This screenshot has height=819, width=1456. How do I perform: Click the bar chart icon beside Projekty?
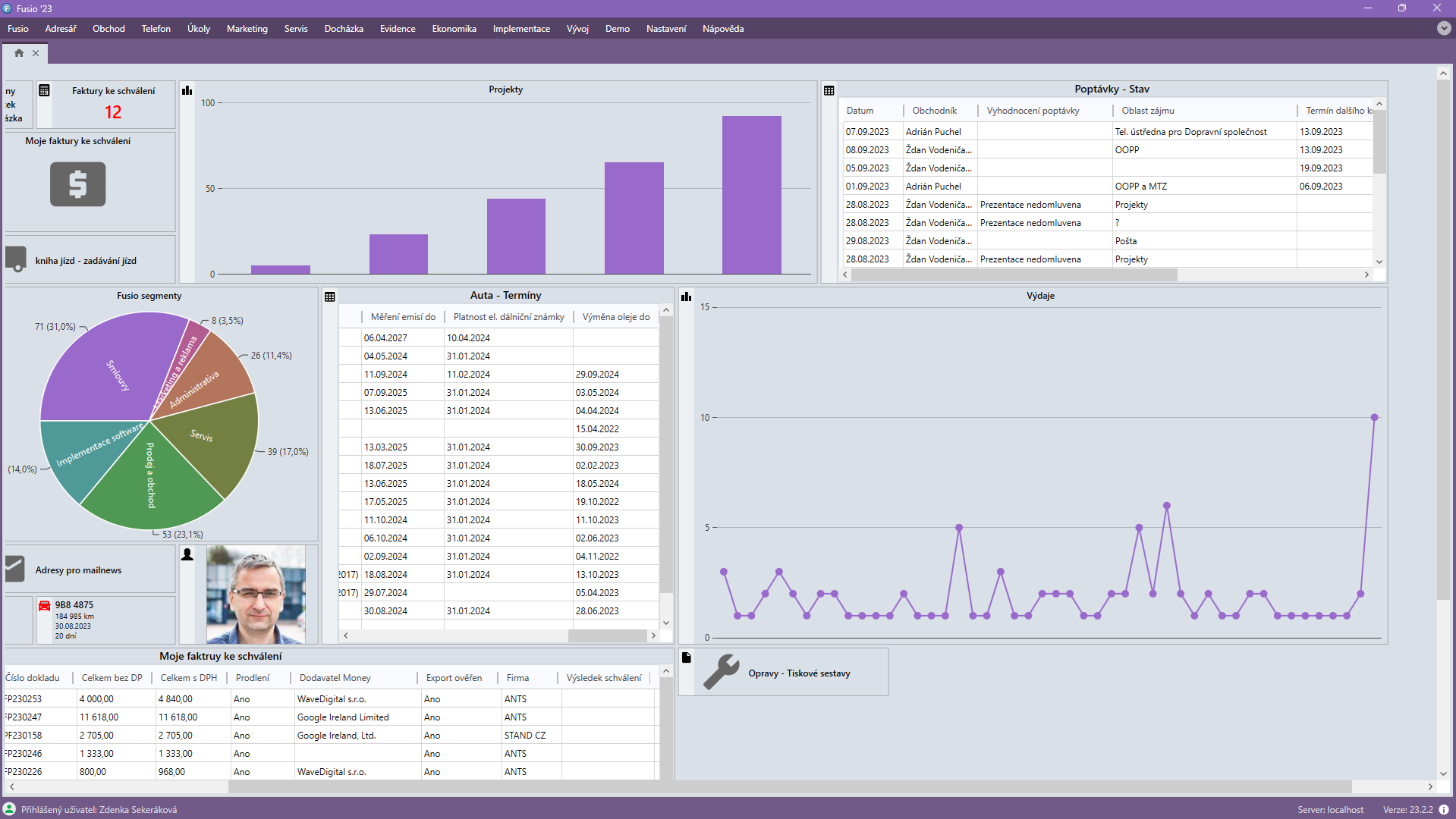(x=187, y=90)
